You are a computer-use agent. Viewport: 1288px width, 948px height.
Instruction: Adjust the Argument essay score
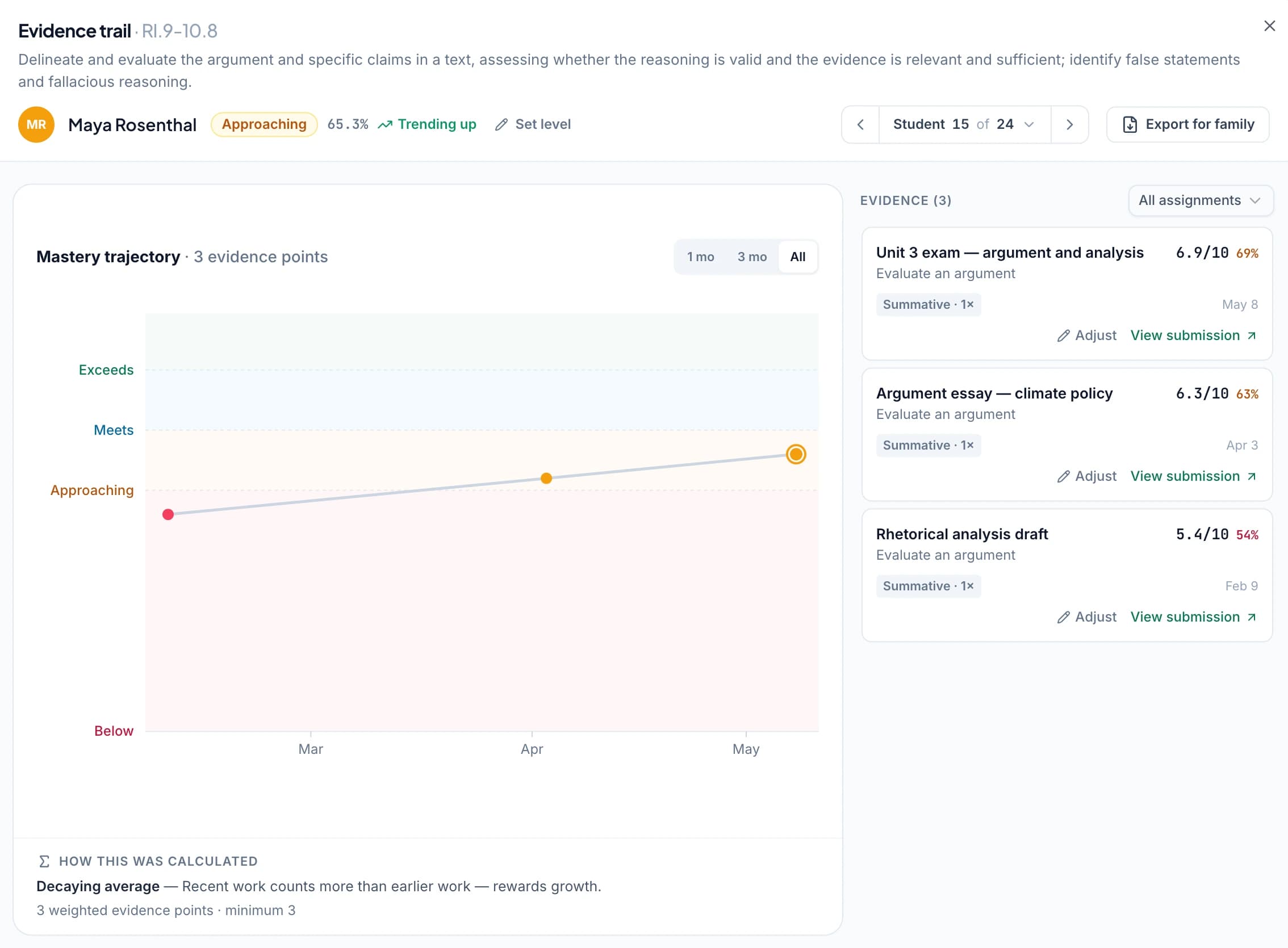coord(1086,476)
